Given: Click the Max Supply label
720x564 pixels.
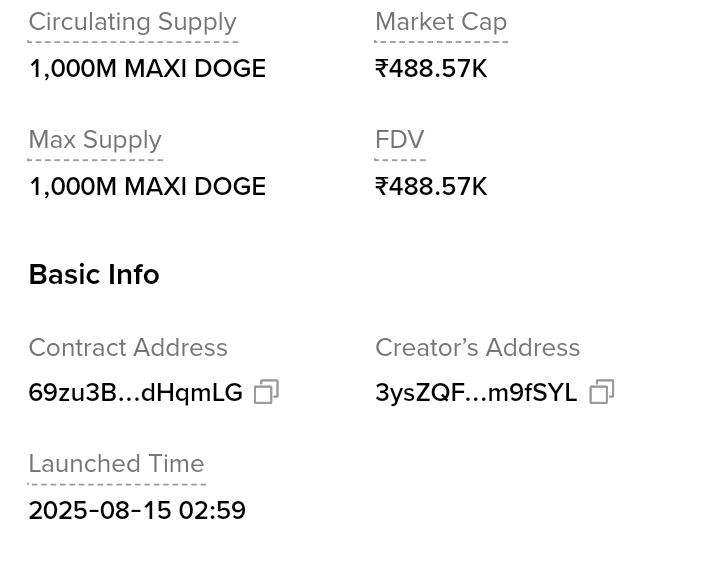Looking at the screenshot, I should click(95, 140).
